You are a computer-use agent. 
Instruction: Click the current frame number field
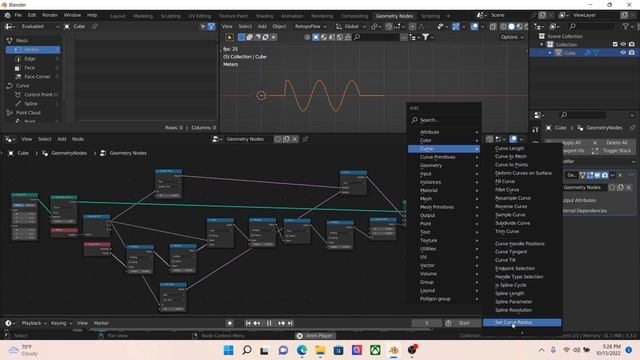[x=427, y=323]
